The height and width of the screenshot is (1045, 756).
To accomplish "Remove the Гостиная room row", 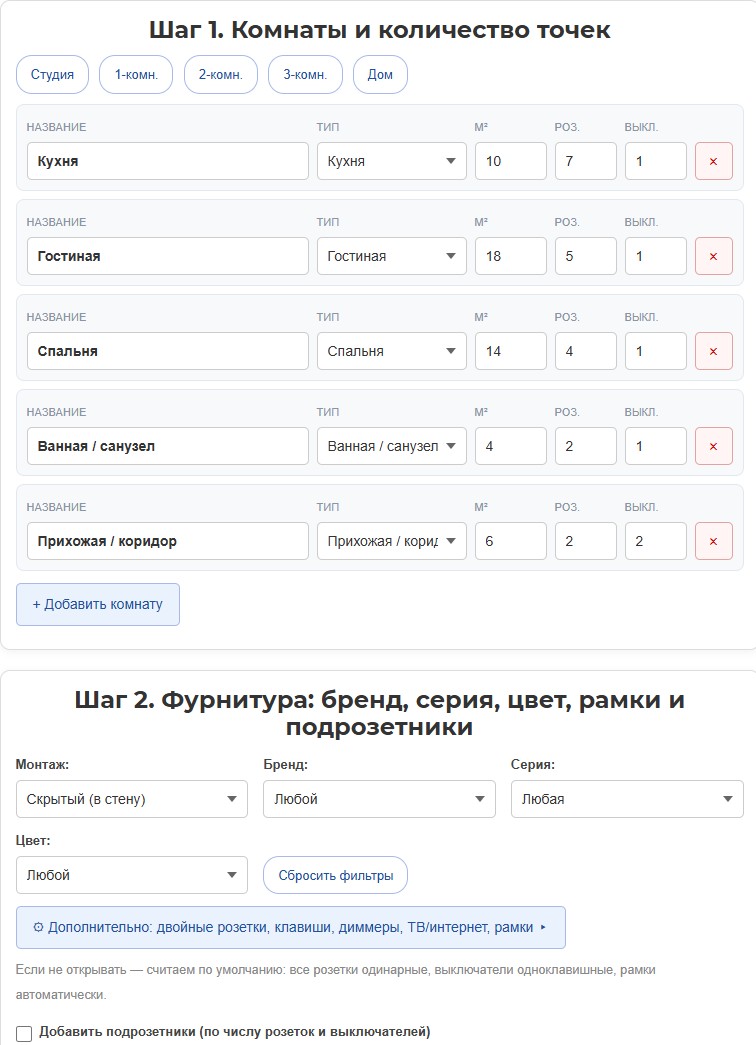I will [x=713, y=256].
